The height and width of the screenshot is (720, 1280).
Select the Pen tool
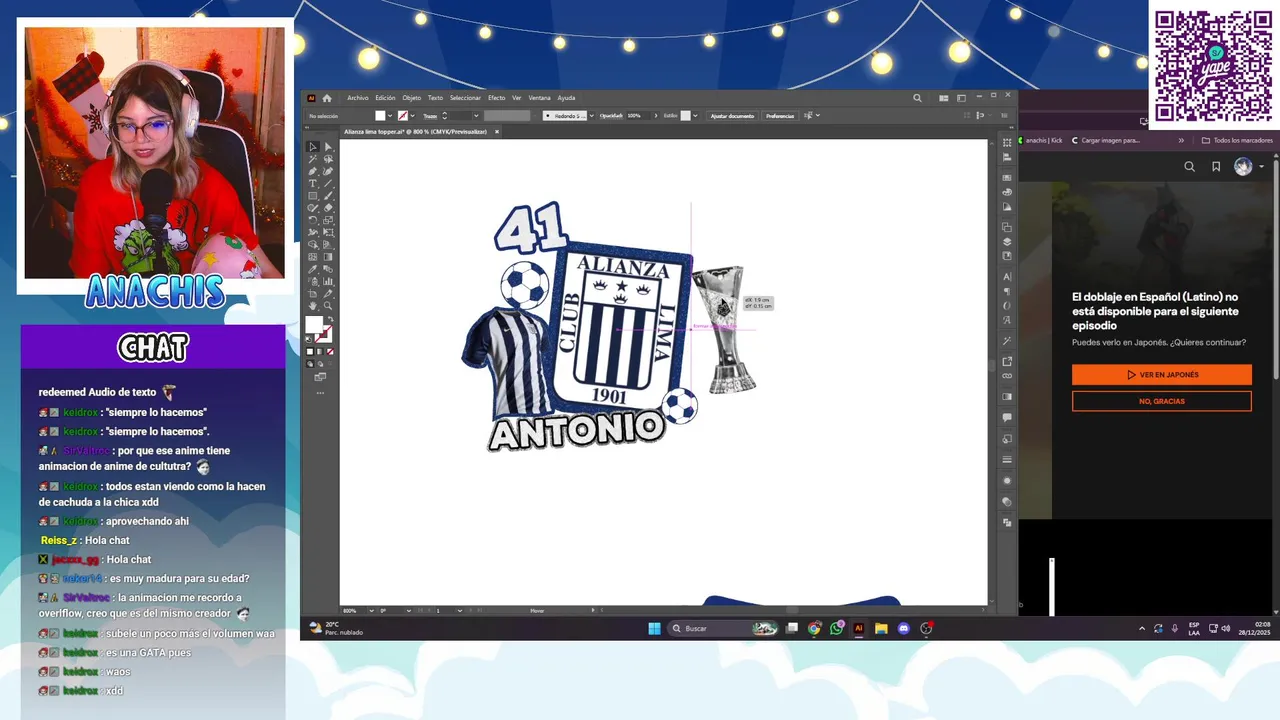point(313,171)
